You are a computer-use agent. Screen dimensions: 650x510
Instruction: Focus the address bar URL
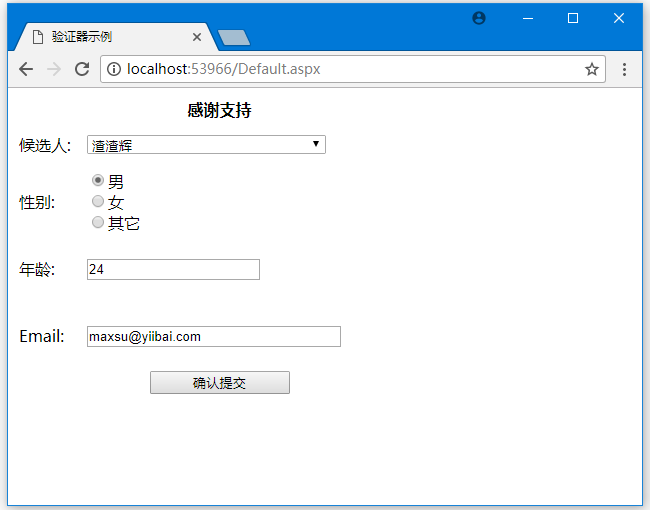point(350,69)
